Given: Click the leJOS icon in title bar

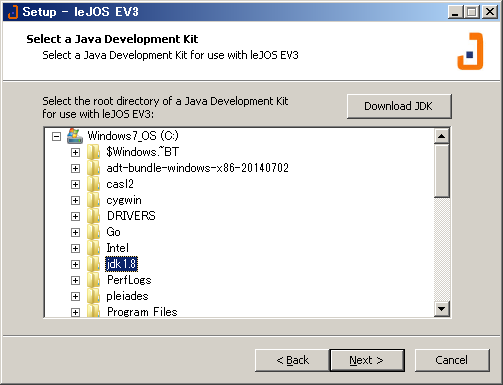Looking at the screenshot, I should [x=13, y=12].
